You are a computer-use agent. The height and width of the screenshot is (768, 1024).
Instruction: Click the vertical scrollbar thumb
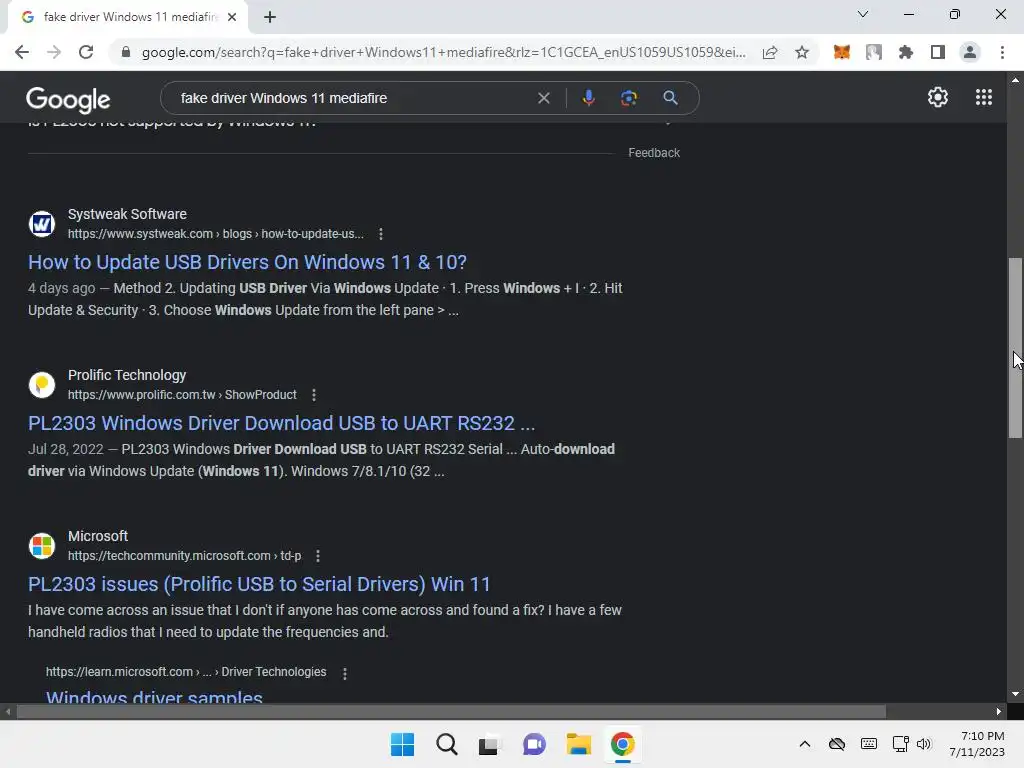click(1015, 347)
